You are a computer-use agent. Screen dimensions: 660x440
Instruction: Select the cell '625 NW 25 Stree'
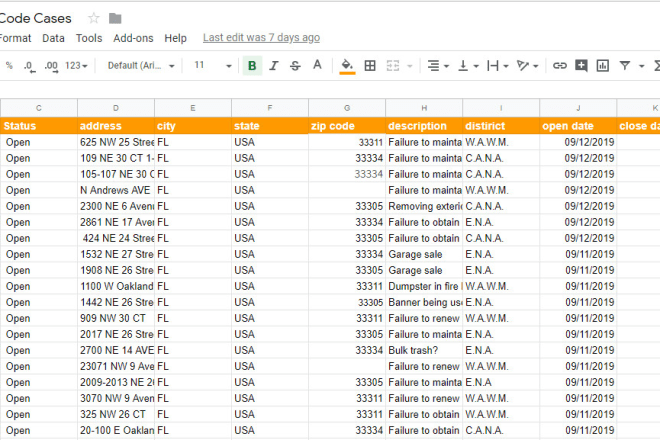pyautogui.click(x=116, y=142)
